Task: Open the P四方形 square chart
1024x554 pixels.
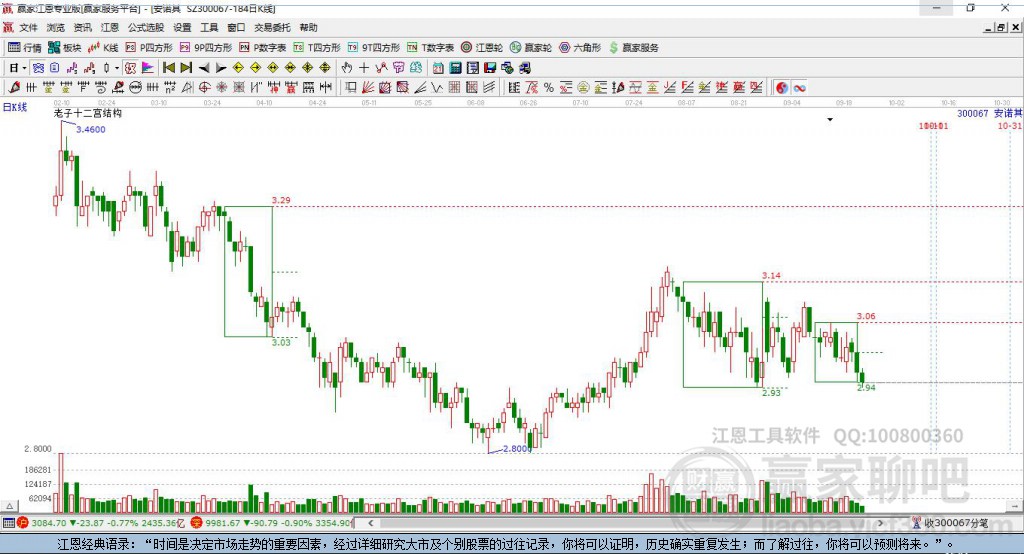Action: coord(149,48)
